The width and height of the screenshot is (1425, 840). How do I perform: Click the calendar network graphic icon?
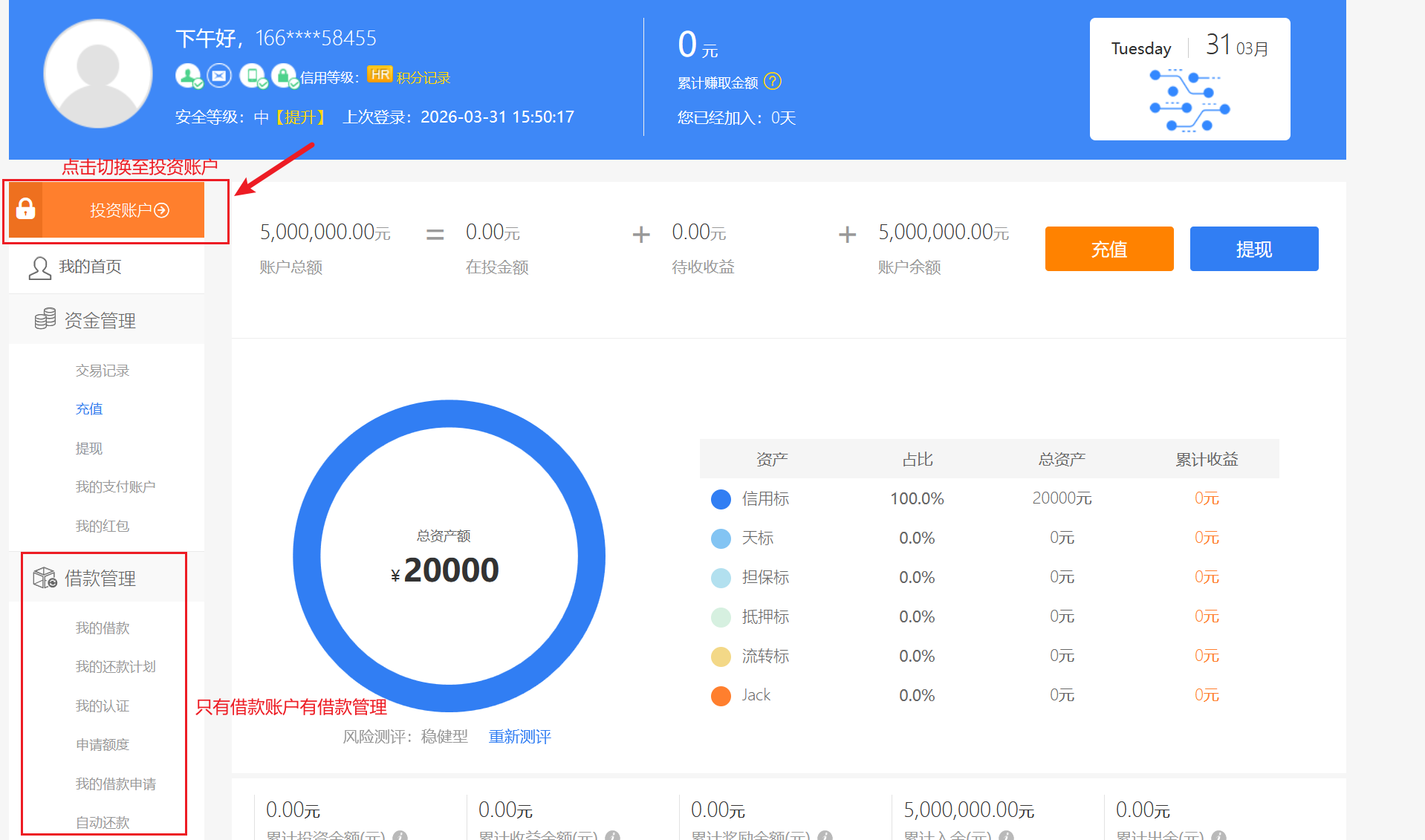pos(1189,101)
